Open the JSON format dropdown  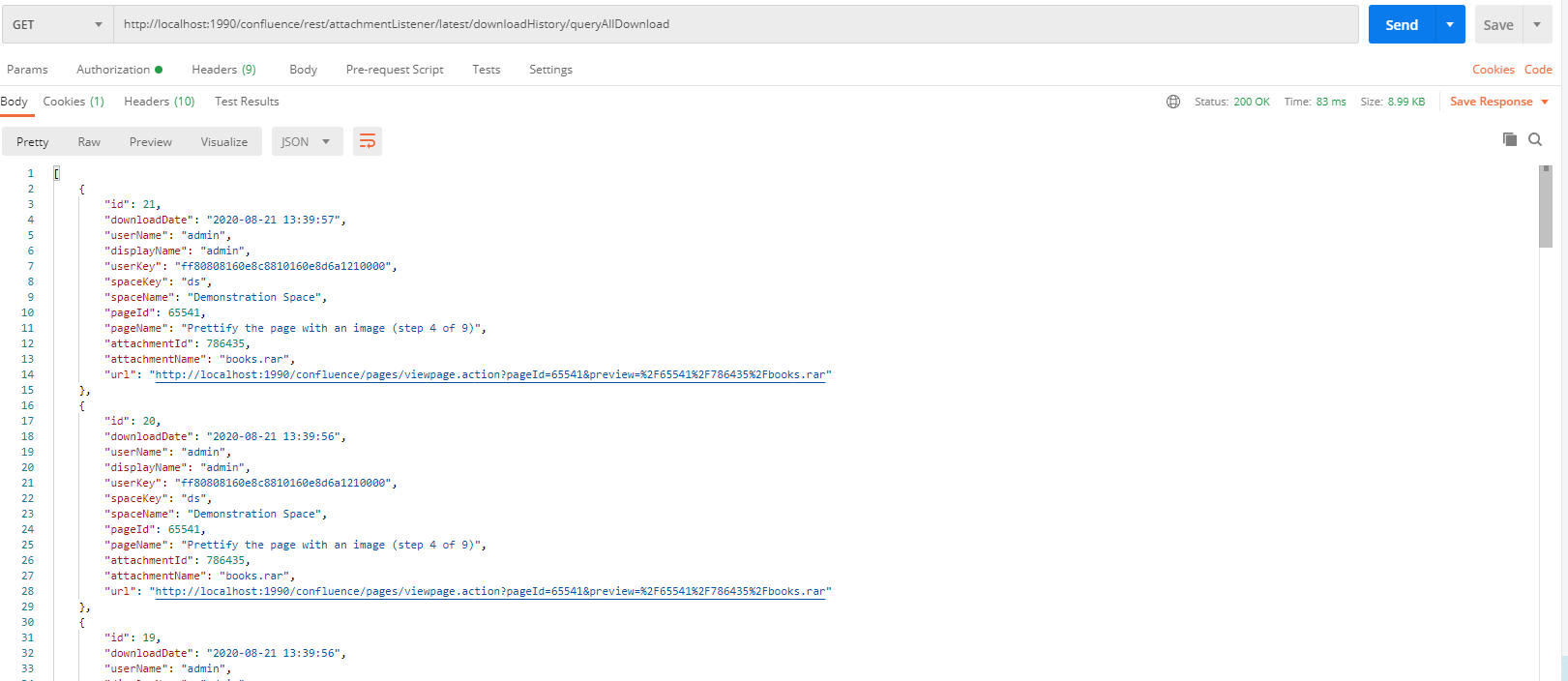307,142
